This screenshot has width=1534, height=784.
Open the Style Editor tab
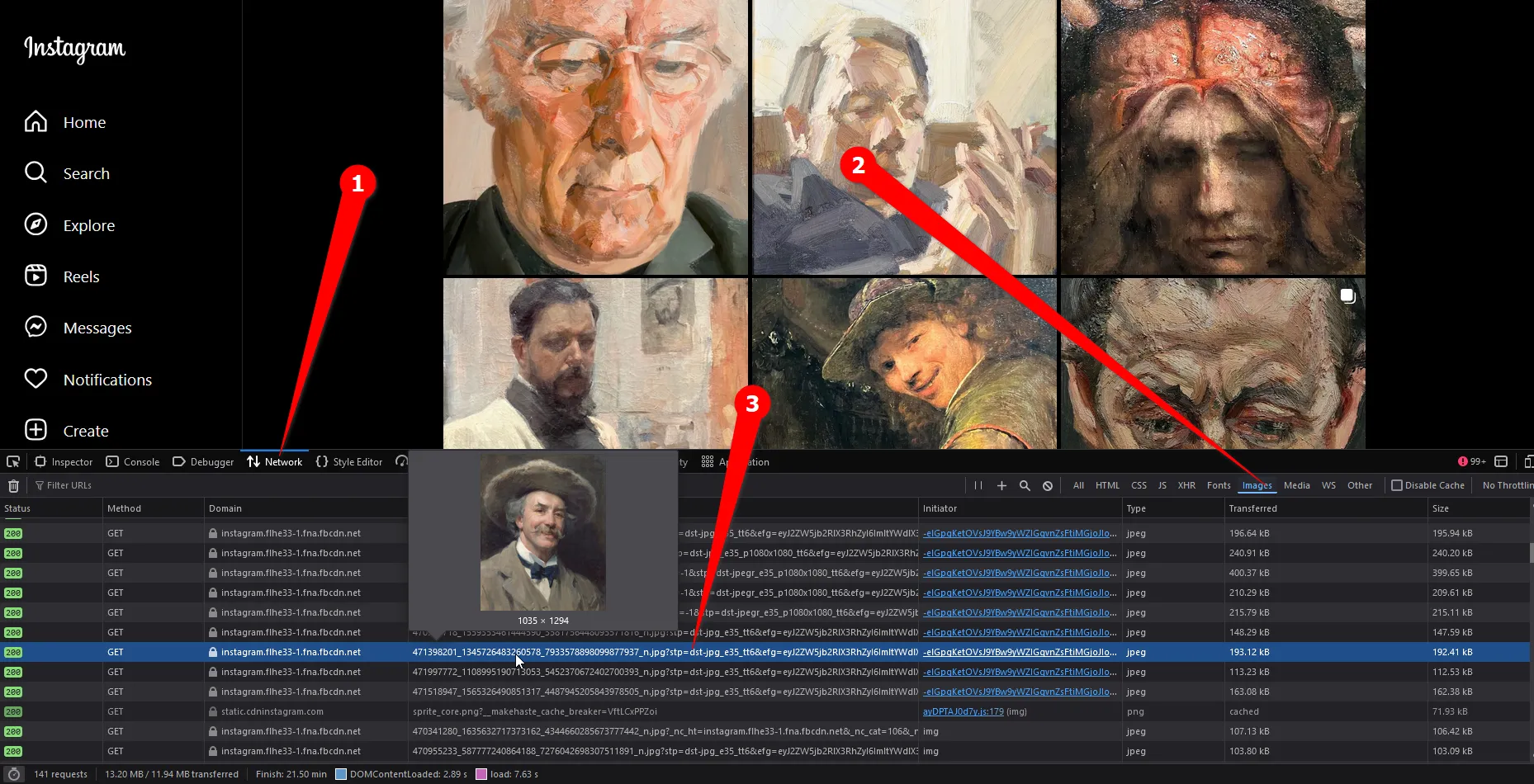[x=349, y=462]
